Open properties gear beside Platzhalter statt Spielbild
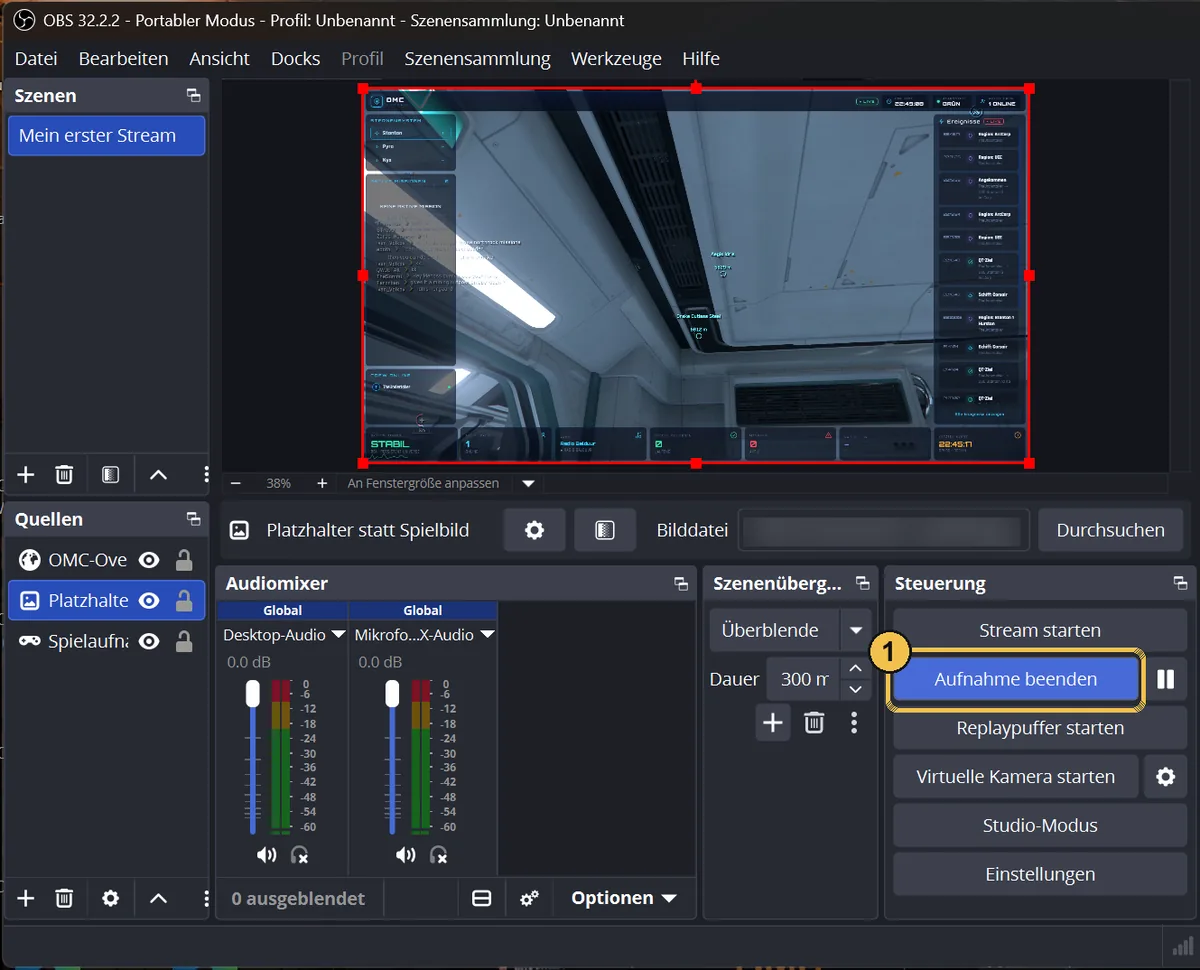Image resolution: width=1200 pixels, height=970 pixels. (535, 530)
